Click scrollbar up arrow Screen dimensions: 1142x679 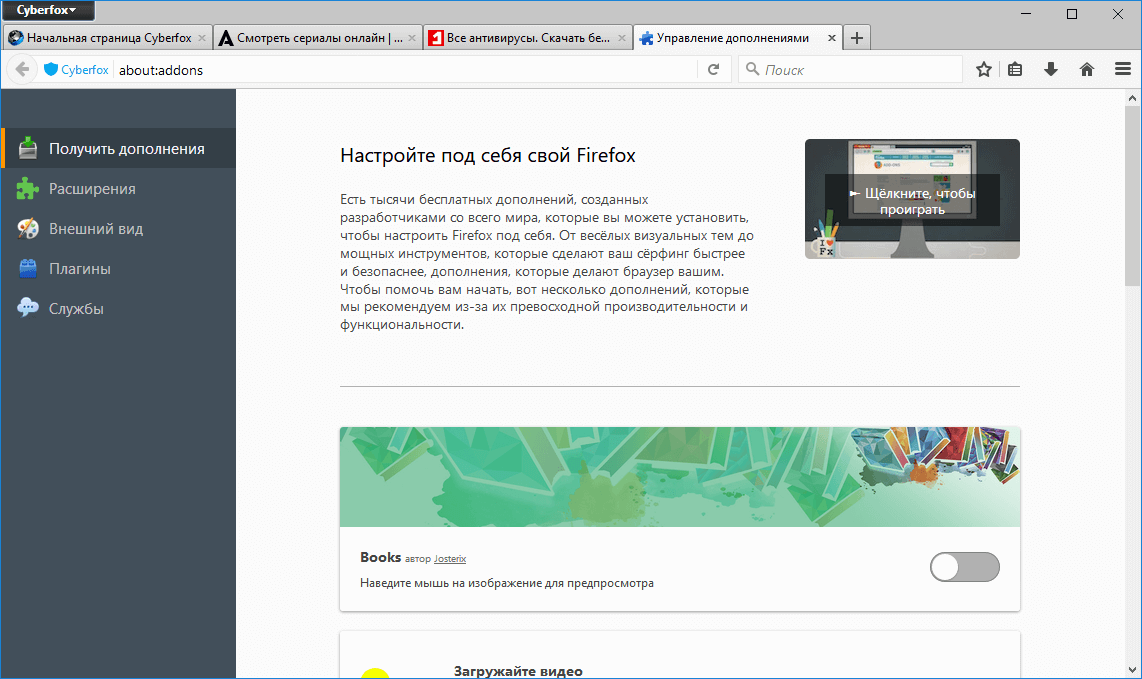tap(1132, 98)
